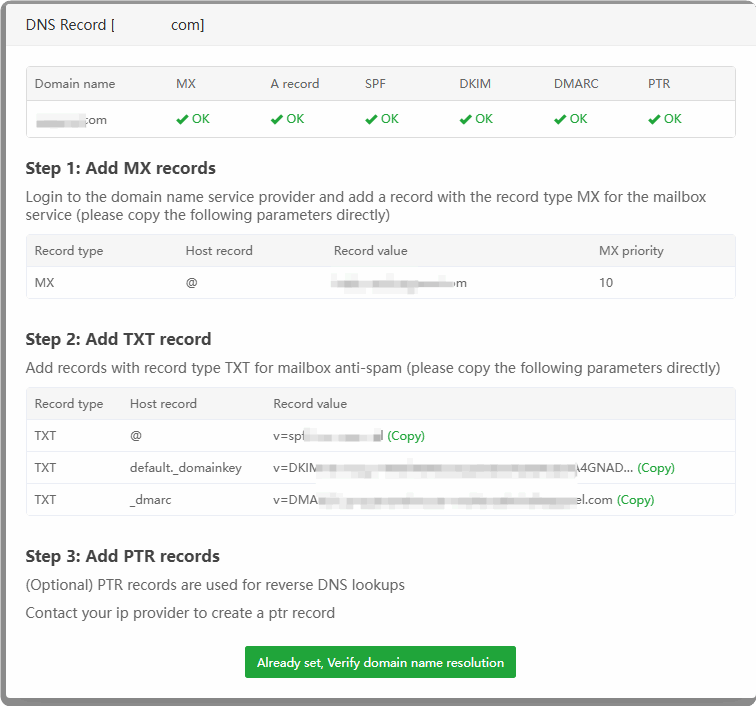Copy the _dmarc TXT record value
The image size is (756, 706).
point(635,500)
